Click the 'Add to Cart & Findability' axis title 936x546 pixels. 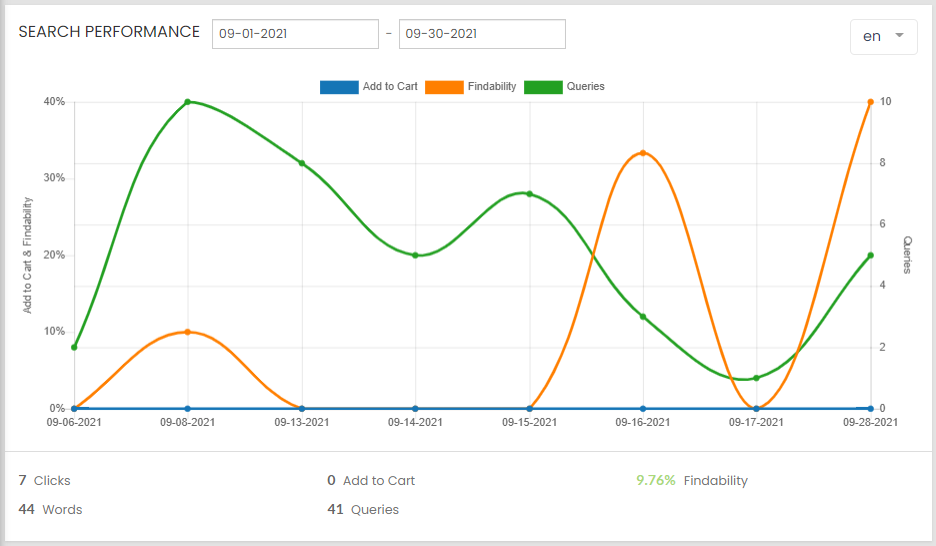click(27, 255)
